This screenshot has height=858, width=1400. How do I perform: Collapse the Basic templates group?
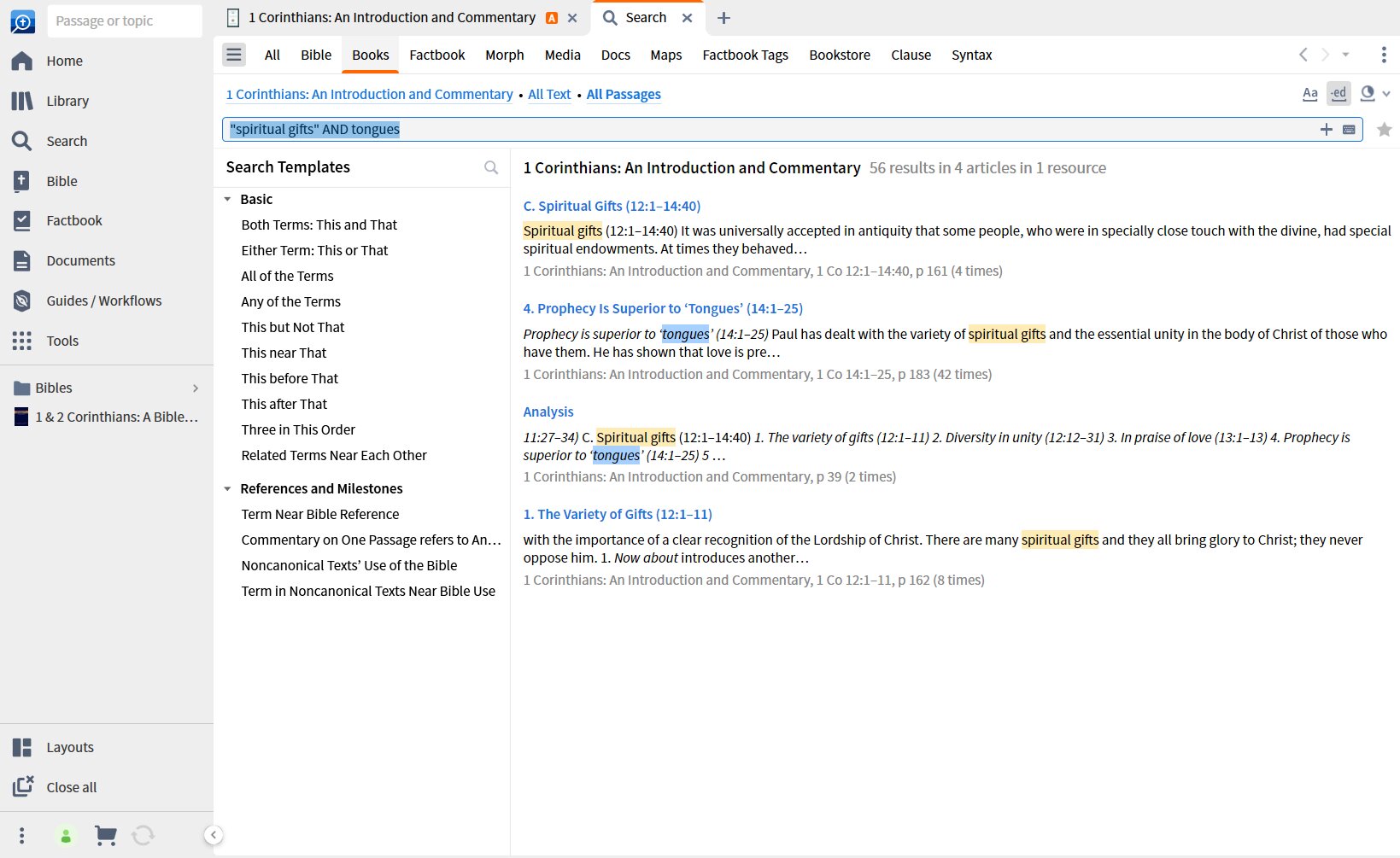click(227, 199)
